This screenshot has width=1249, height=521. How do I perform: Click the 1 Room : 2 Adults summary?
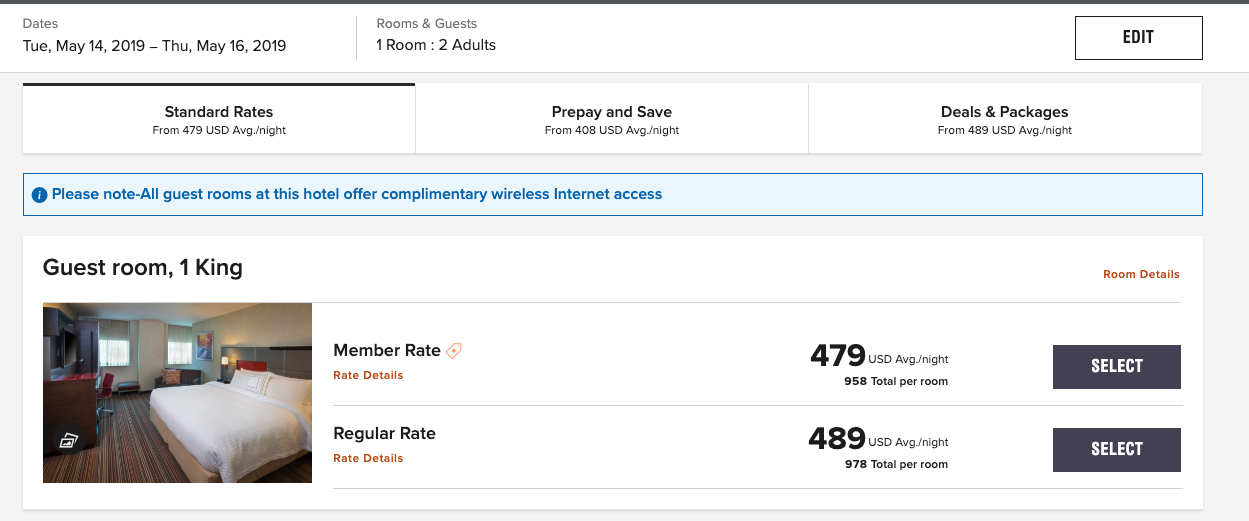pyautogui.click(x=436, y=45)
